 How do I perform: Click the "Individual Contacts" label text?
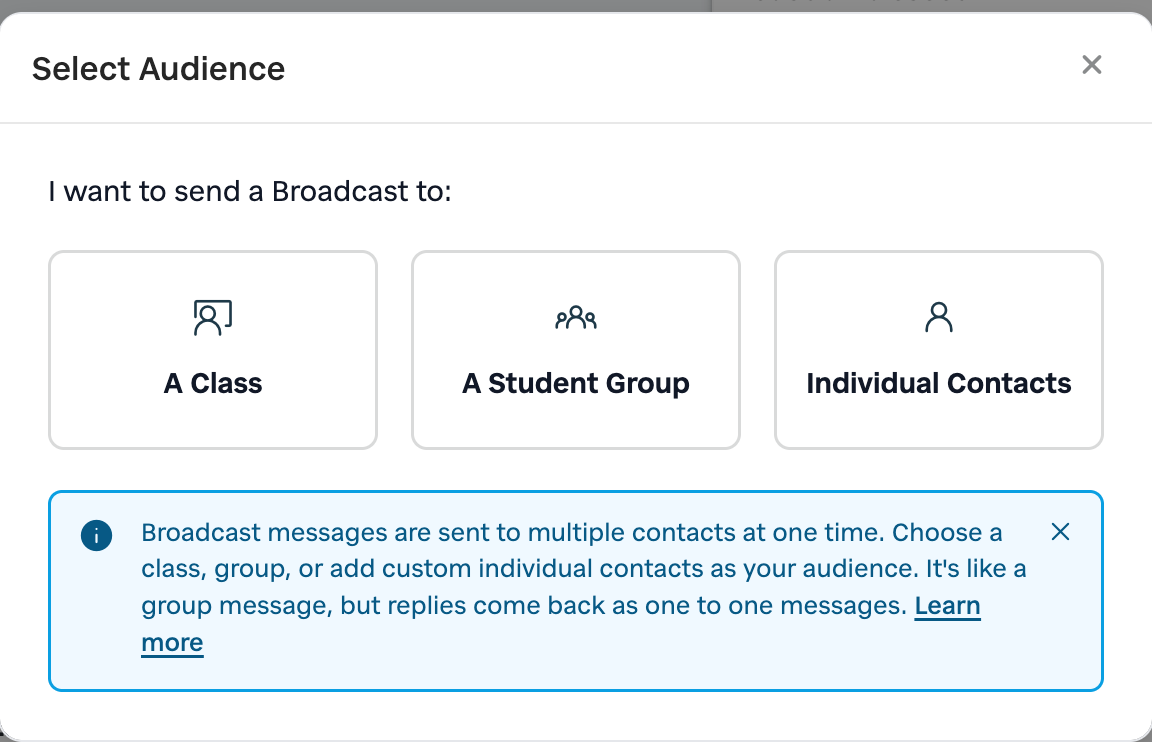click(x=939, y=383)
